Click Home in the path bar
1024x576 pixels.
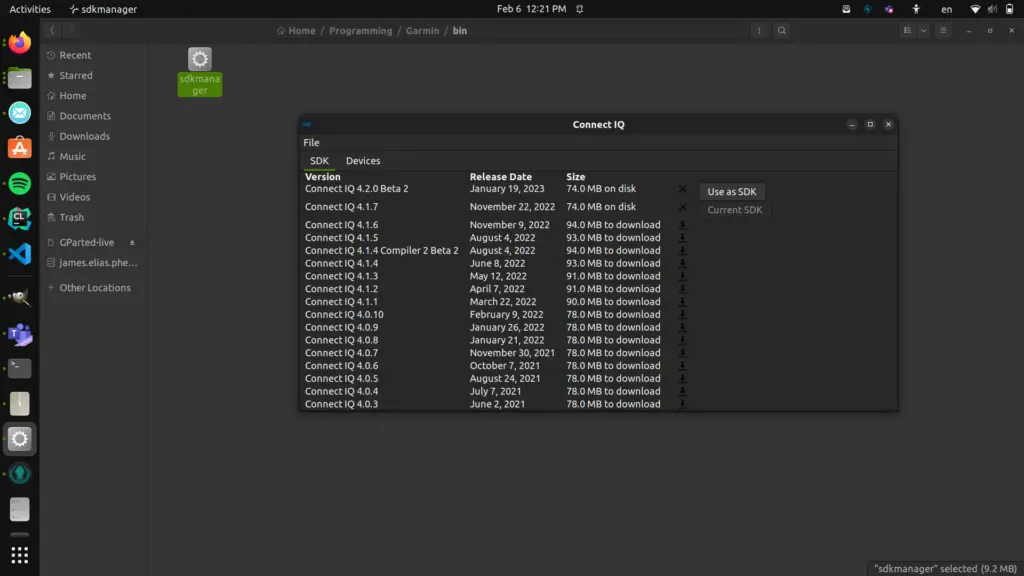click(x=296, y=31)
